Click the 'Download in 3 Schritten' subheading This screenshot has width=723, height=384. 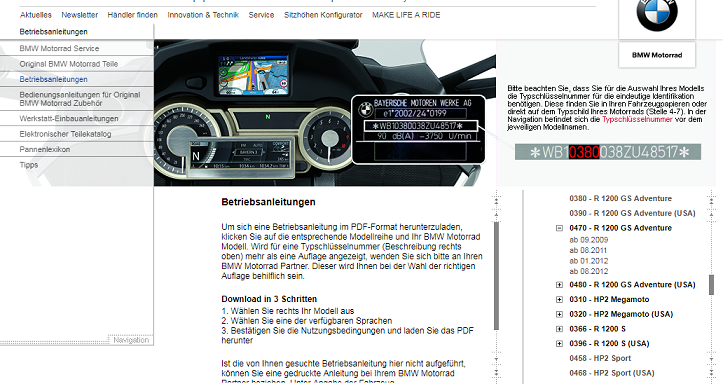click(x=269, y=299)
